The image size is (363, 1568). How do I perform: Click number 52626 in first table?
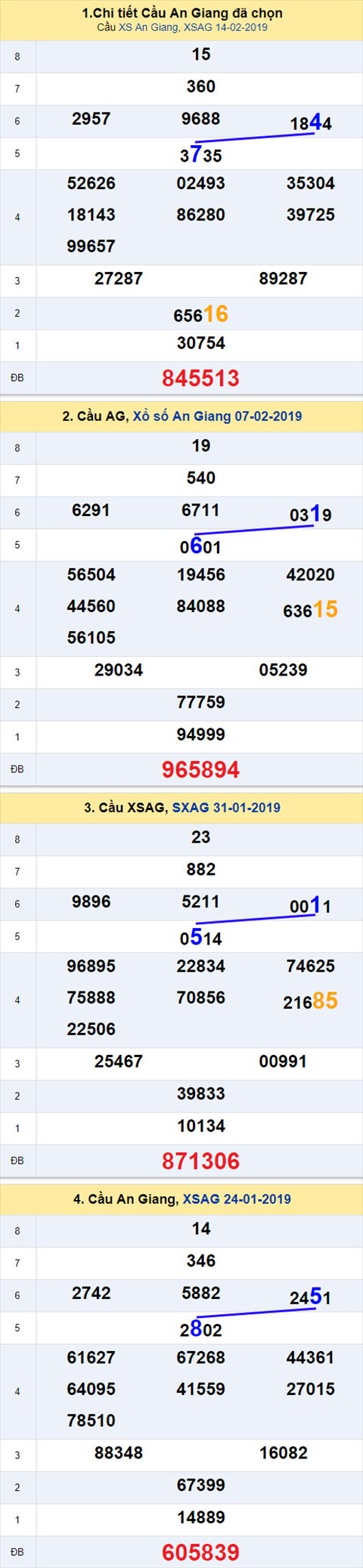tap(91, 184)
